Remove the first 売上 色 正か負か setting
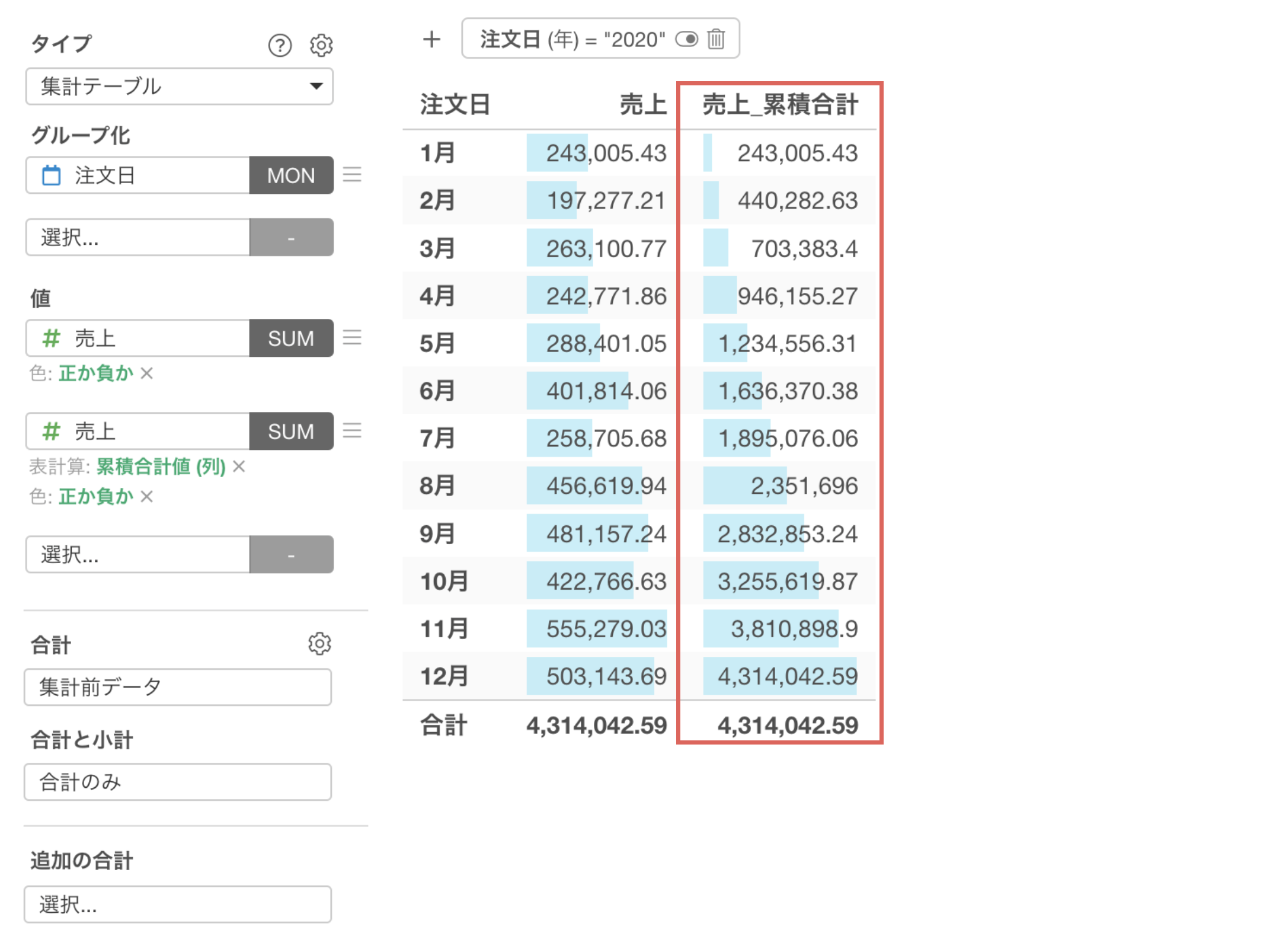 pos(147,373)
